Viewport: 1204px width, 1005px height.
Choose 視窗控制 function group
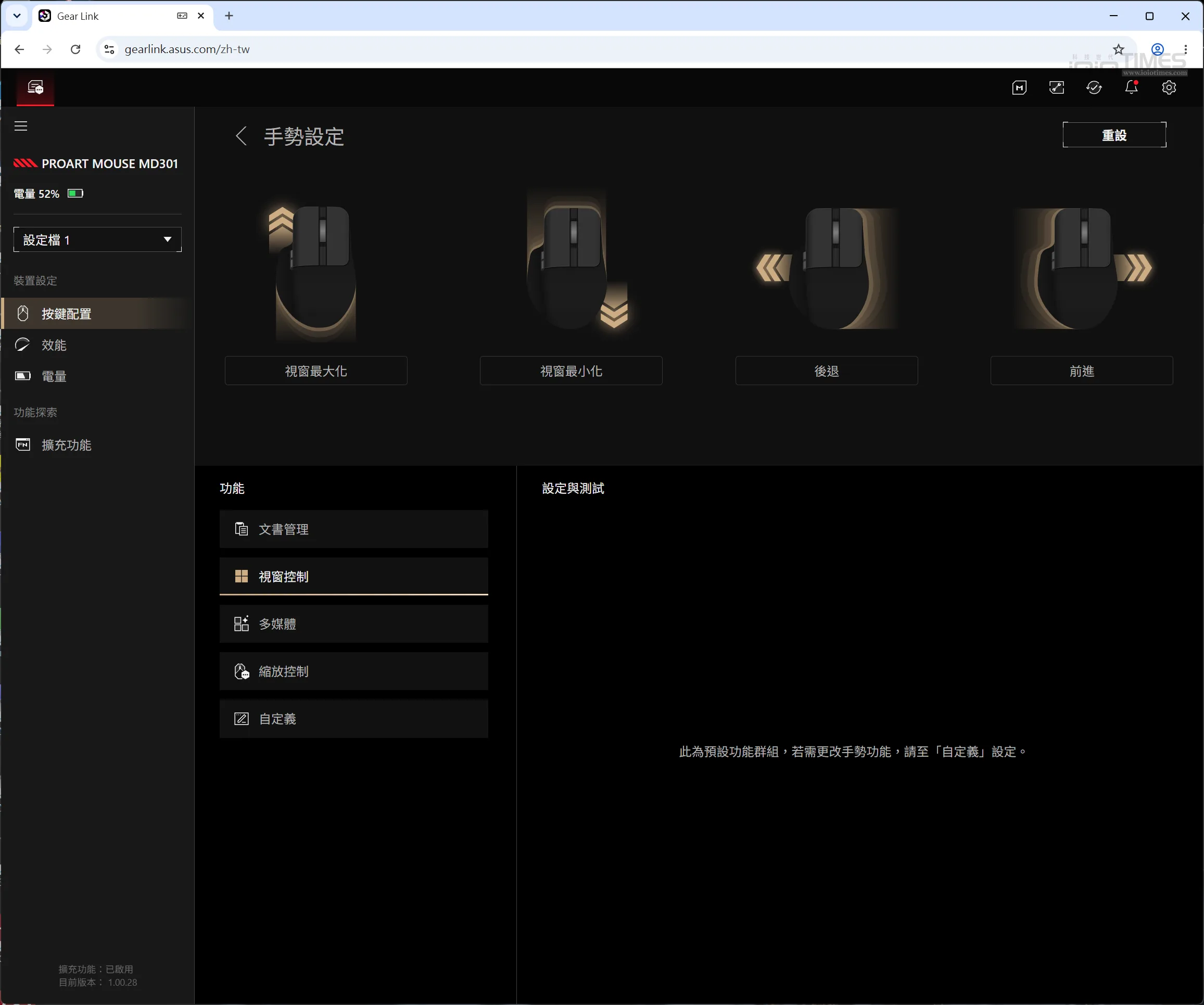[354, 576]
